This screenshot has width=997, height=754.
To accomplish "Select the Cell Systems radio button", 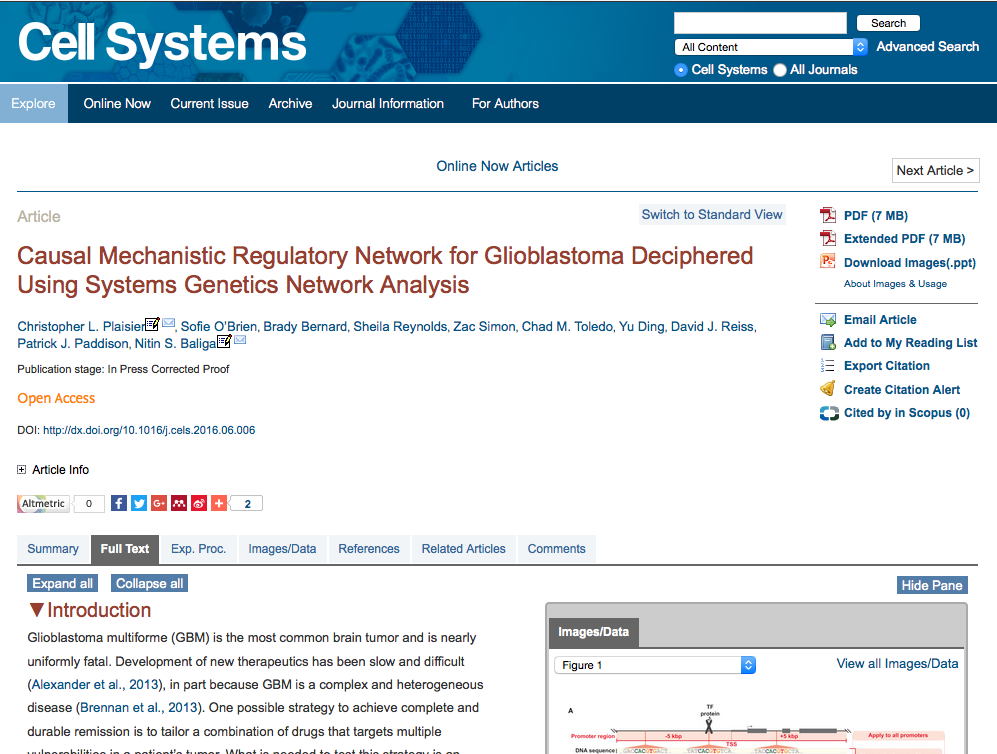I will 681,70.
